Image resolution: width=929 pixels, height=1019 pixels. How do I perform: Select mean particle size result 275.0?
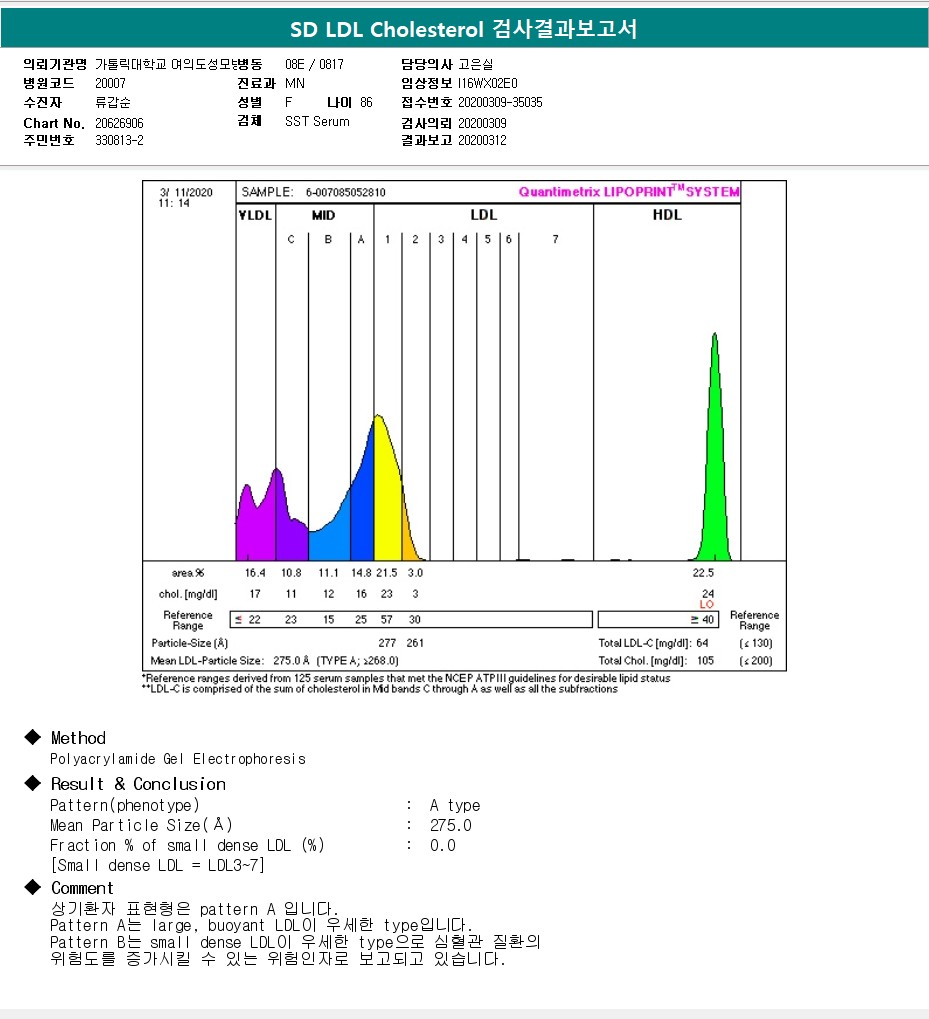pyautogui.click(x=450, y=826)
